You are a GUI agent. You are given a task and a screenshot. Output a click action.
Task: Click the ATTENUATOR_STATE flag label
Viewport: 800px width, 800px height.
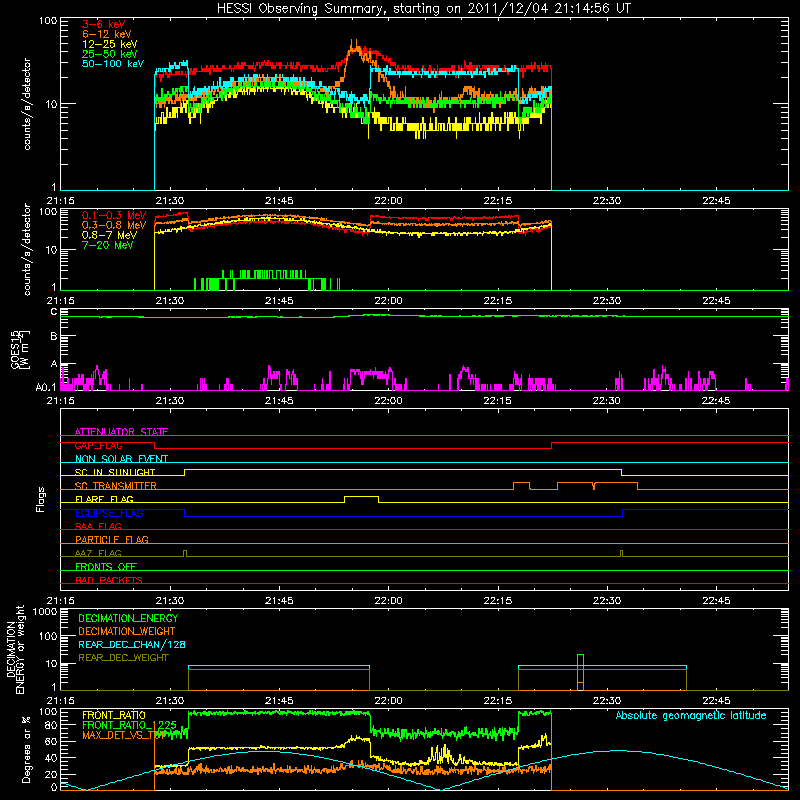coord(121,432)
